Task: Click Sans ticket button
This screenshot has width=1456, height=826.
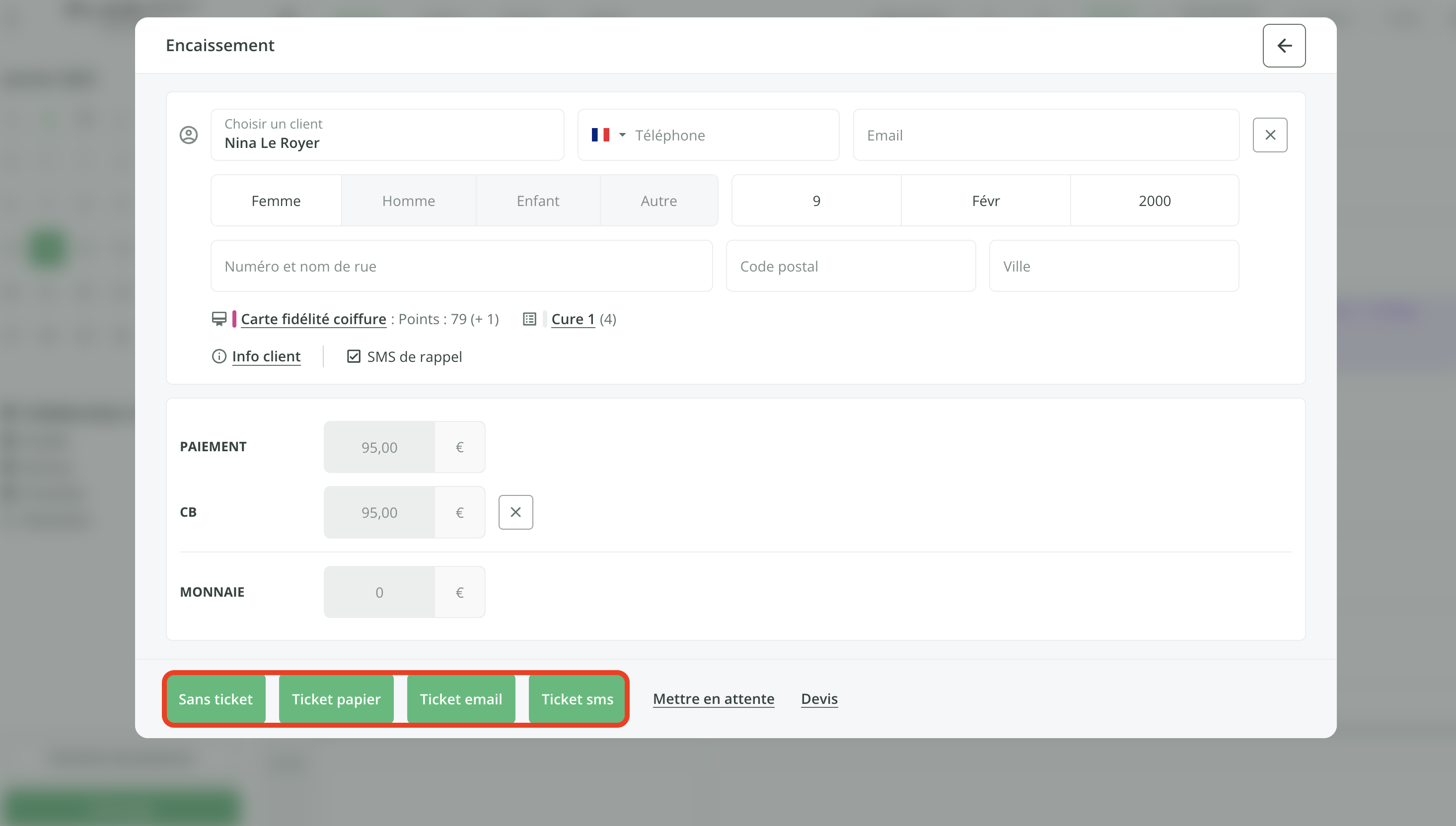Action: 216,699
